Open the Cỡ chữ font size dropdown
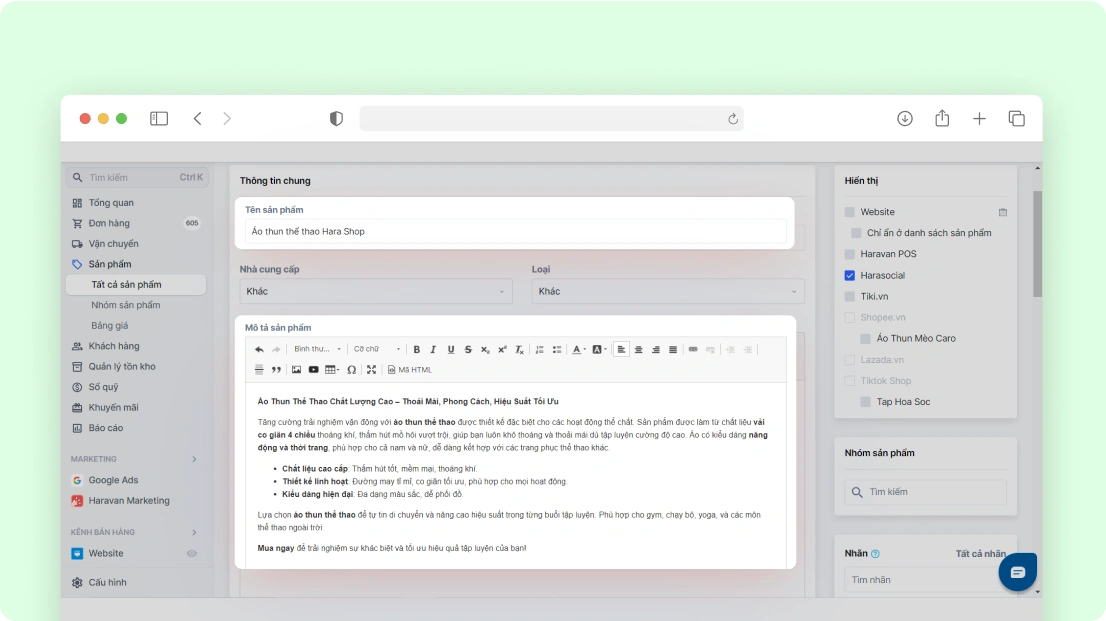The image size is (1106, 621). point(377,350)
